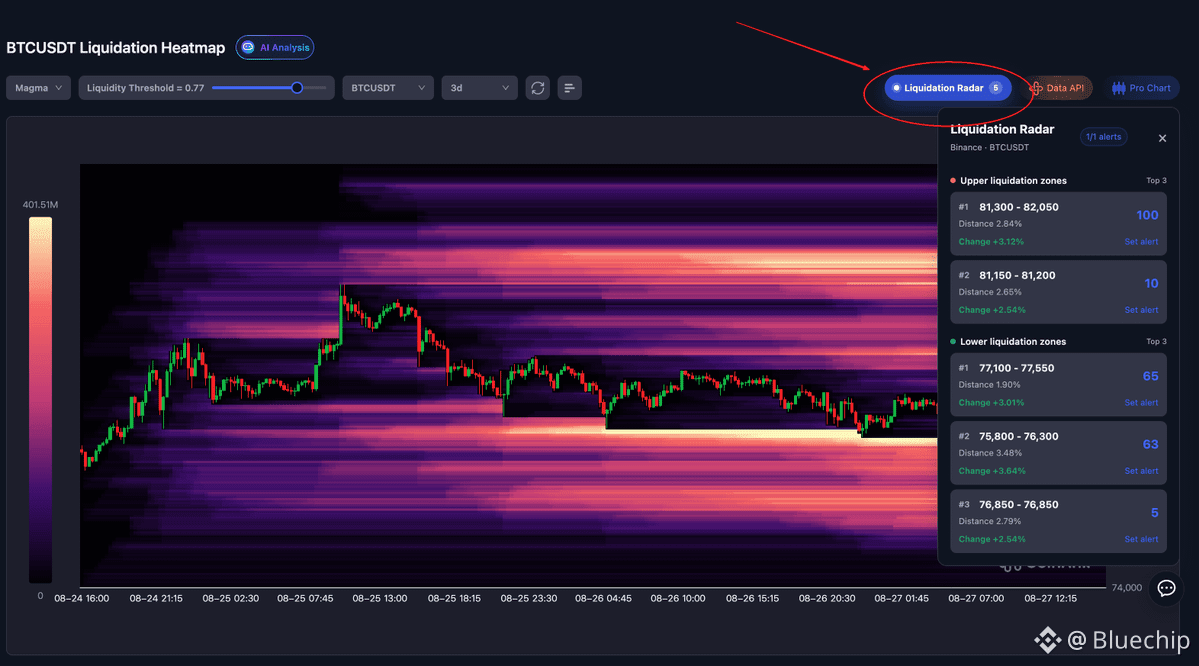This screenshot has width=1199, height=666.
Task: Click the score 65 of lower zone #1
Action: point(1150,376)
